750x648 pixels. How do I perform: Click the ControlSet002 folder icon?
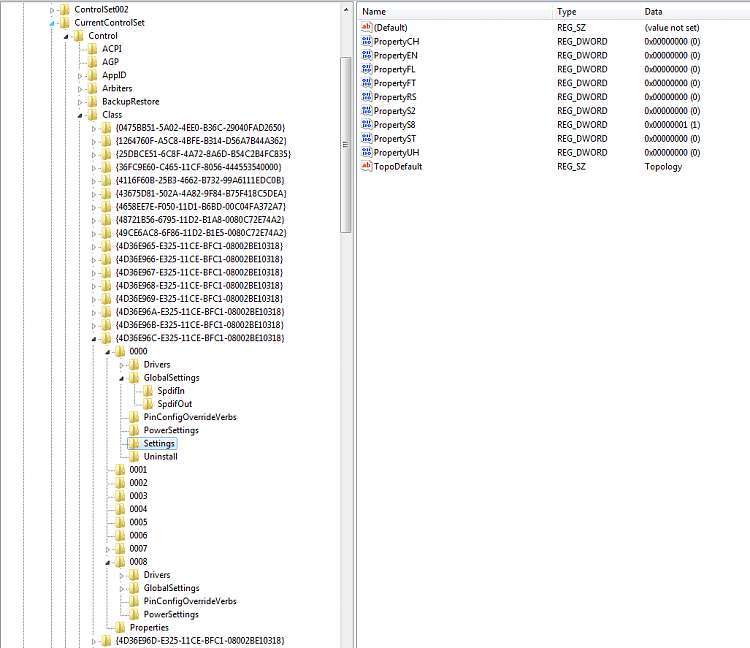65,9
